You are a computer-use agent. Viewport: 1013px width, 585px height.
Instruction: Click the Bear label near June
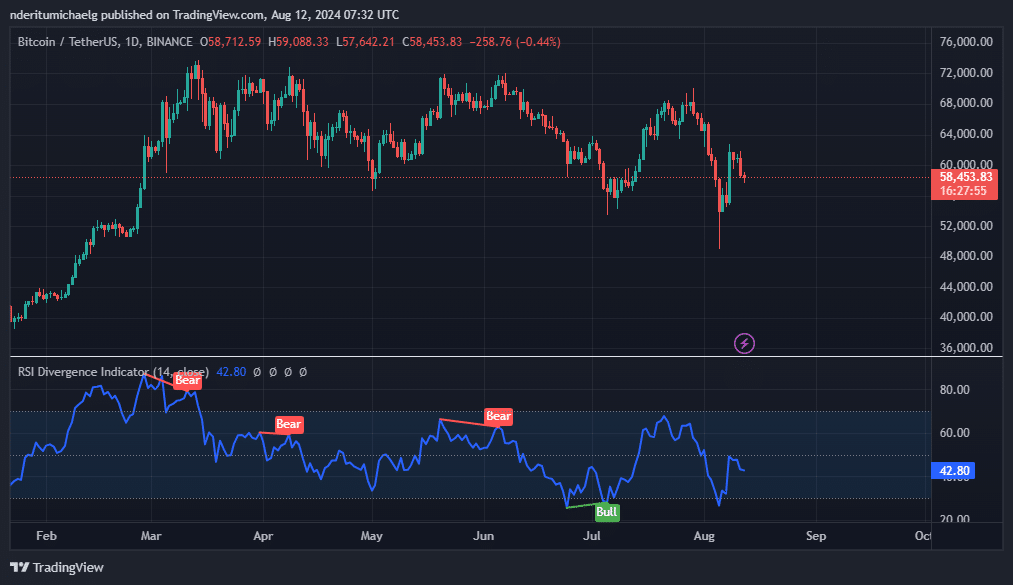pyautogui.click(x=498, y=416)
